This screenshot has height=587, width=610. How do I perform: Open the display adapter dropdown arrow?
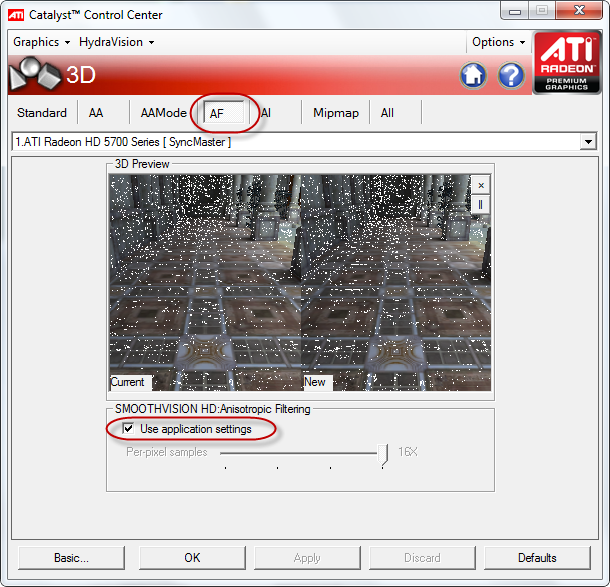pyautogui.click(x=588, y=142)
